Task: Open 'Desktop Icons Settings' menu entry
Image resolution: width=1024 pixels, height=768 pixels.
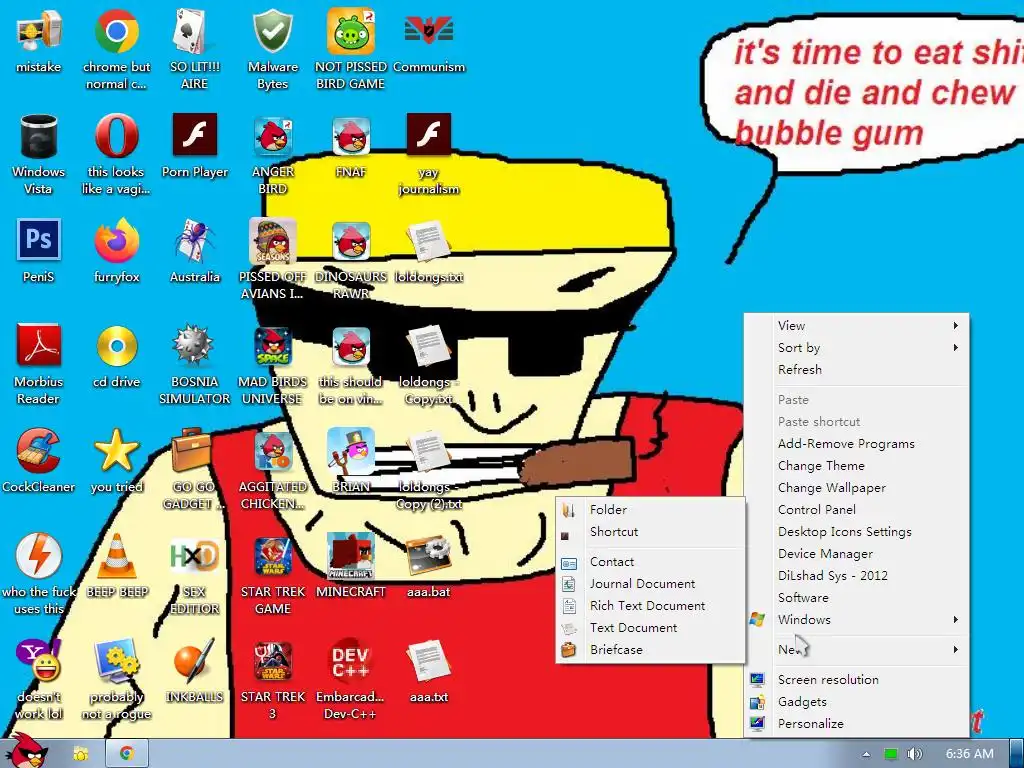Action: coord(856,532)
